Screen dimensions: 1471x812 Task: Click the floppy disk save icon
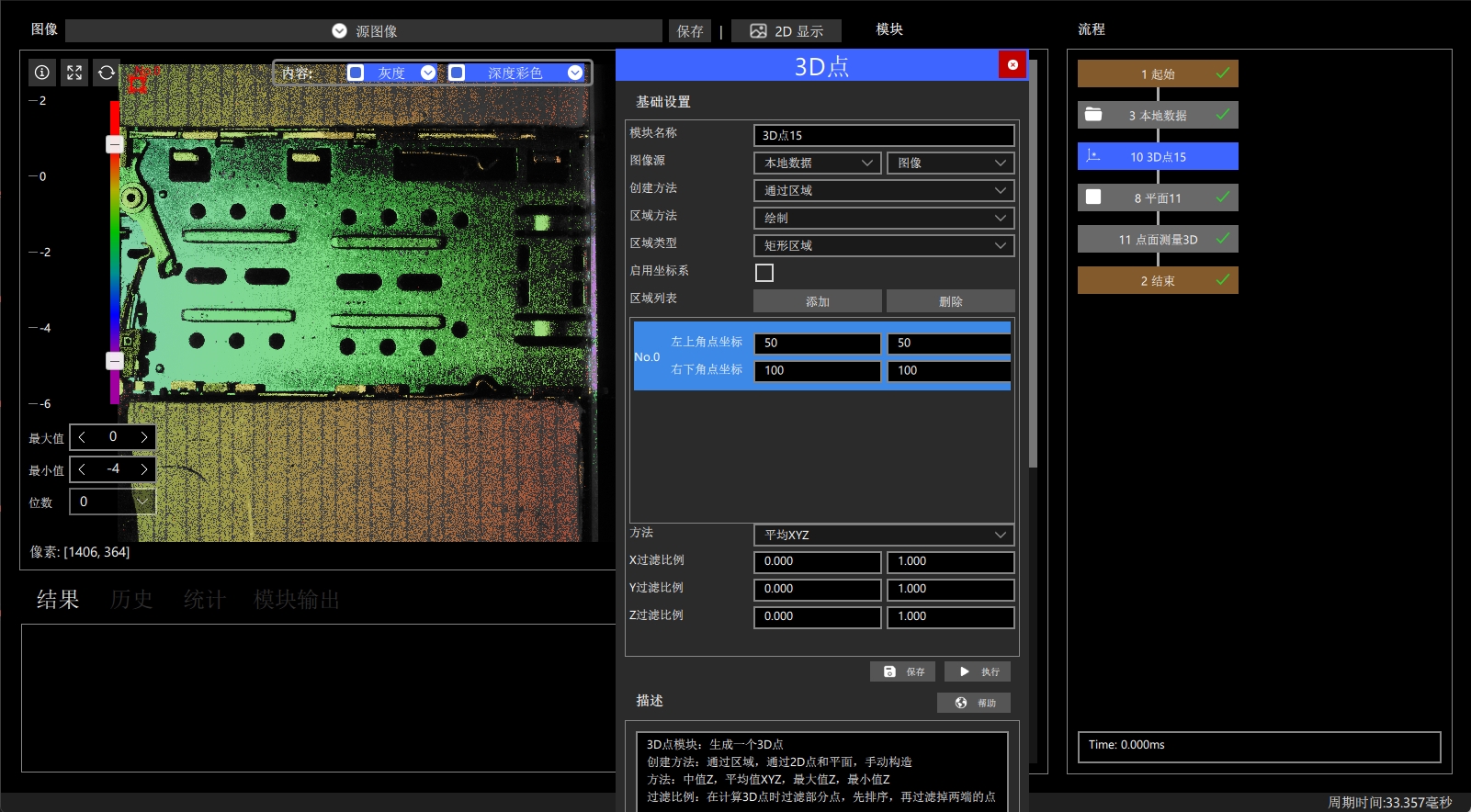[x=889, y=671]
